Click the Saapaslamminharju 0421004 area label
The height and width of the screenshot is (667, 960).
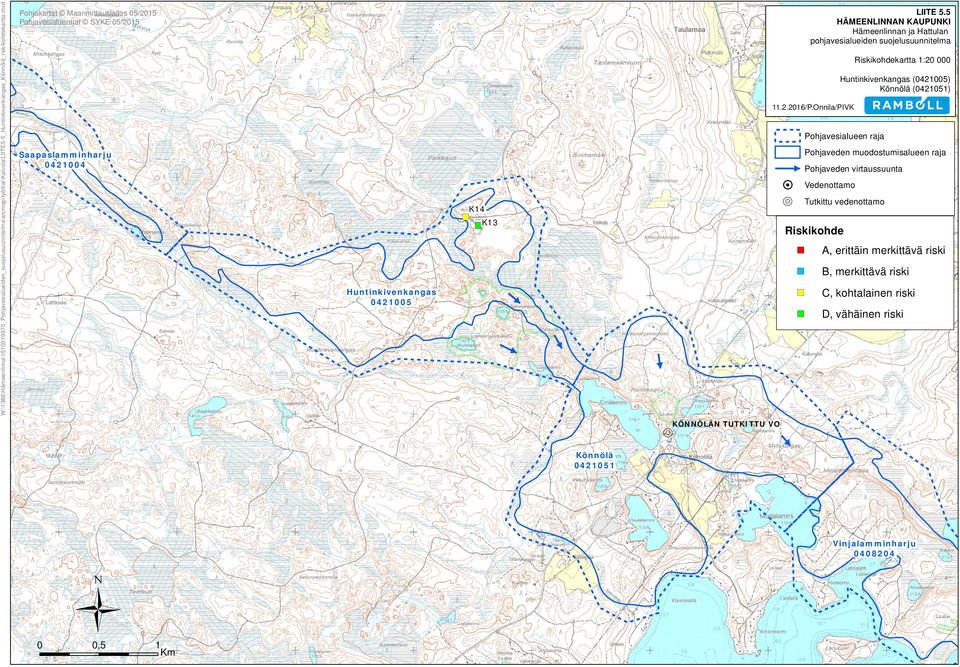click(65, 160)
